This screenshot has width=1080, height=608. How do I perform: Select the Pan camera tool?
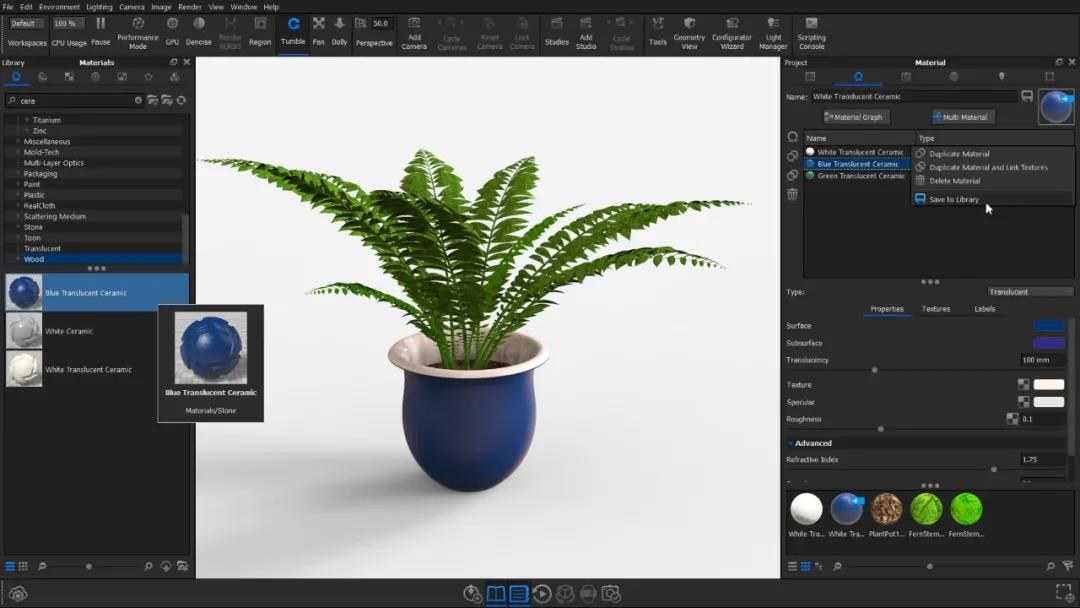(x=318, y=30)
